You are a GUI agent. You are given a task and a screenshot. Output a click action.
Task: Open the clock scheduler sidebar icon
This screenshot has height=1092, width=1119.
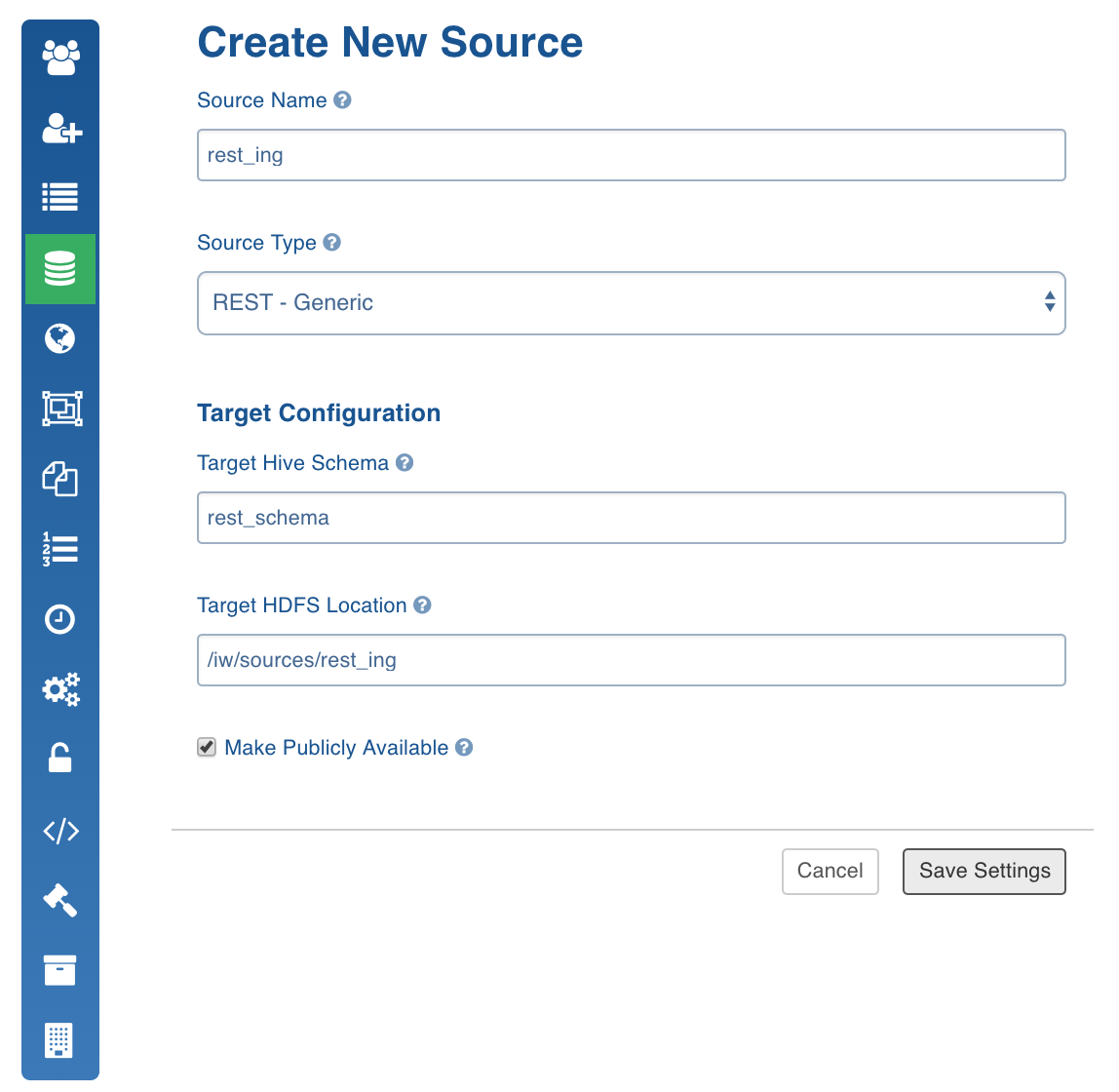point(60,619)
